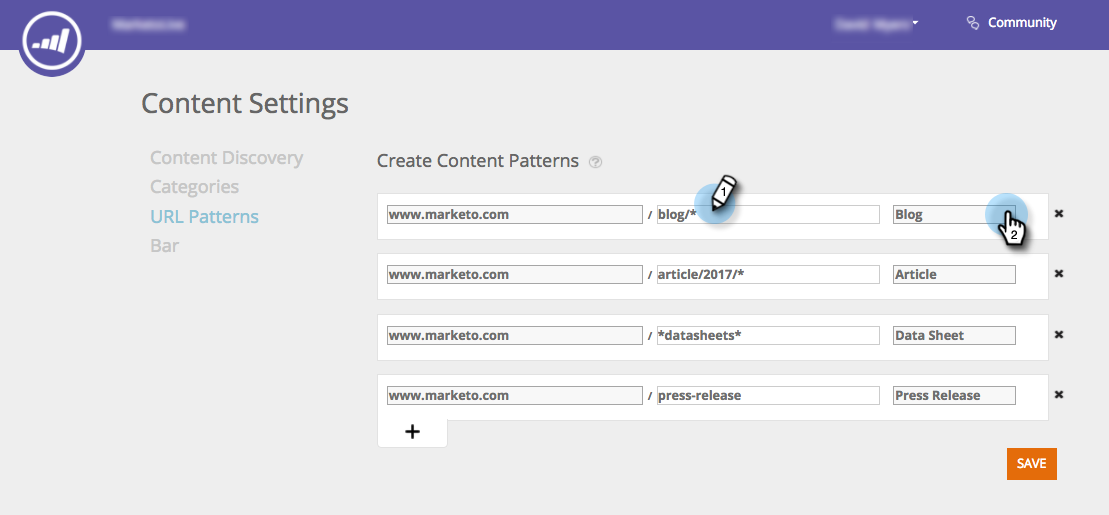The image size is (1109, 515).
Task: Delete the *datasheets* pattern row
Action: (x=1059, y=335)
